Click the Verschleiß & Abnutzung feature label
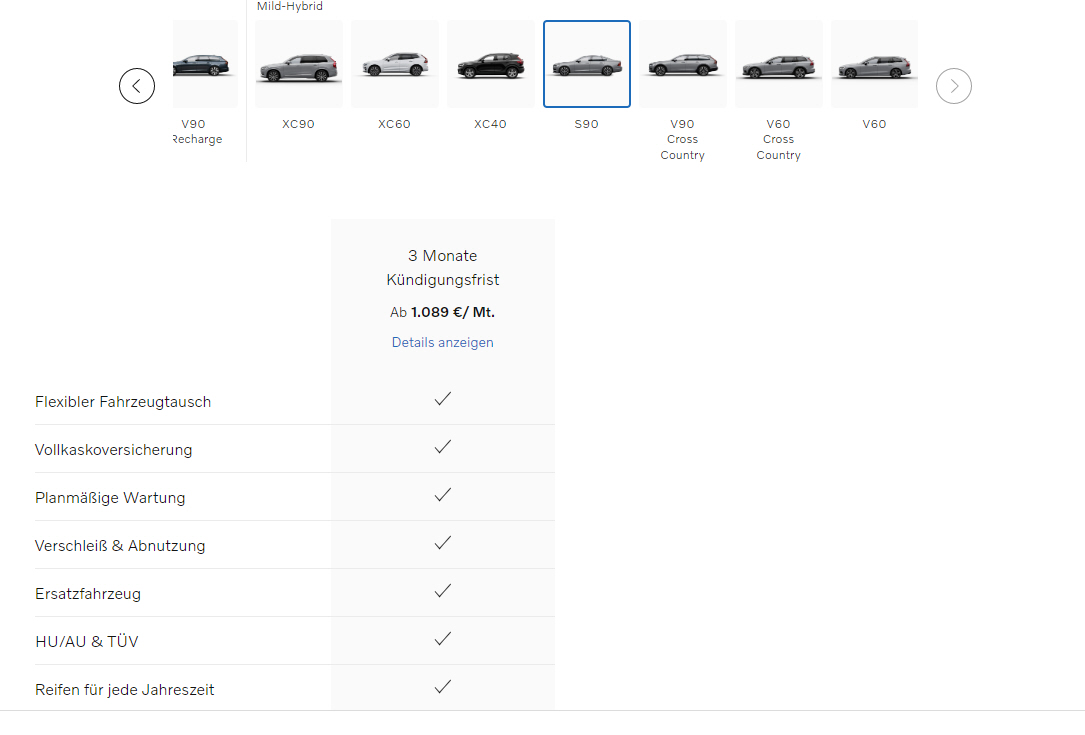The height and width of the screenshot is (735, 1085). tap(120, 546)
